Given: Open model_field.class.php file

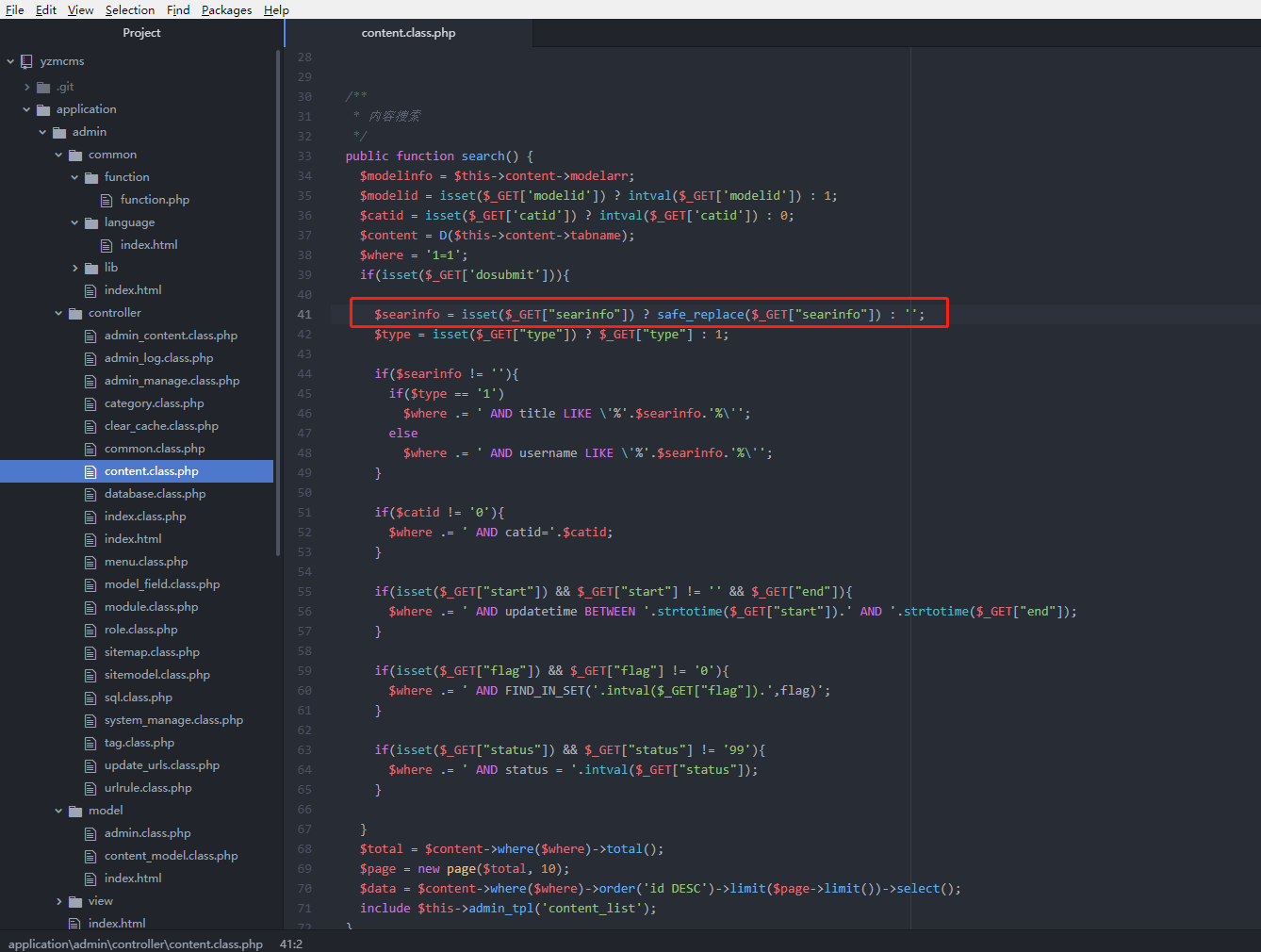Looking at the screenshot, I should (162, 584).
